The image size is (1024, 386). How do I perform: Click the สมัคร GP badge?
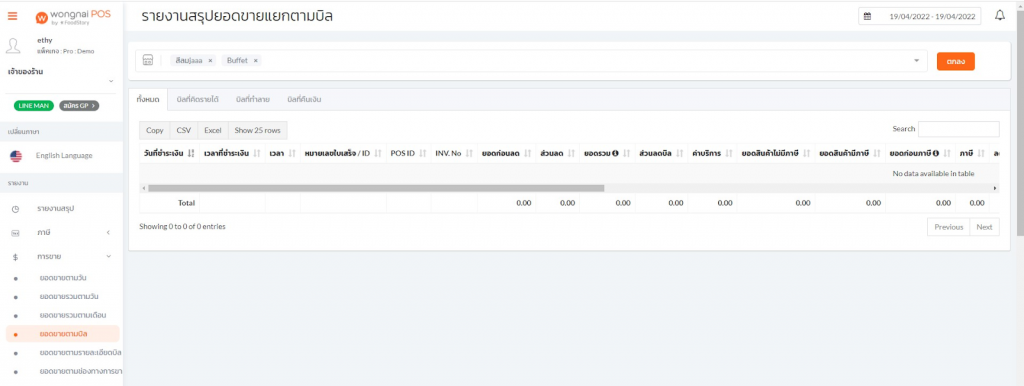coord(79,106)
